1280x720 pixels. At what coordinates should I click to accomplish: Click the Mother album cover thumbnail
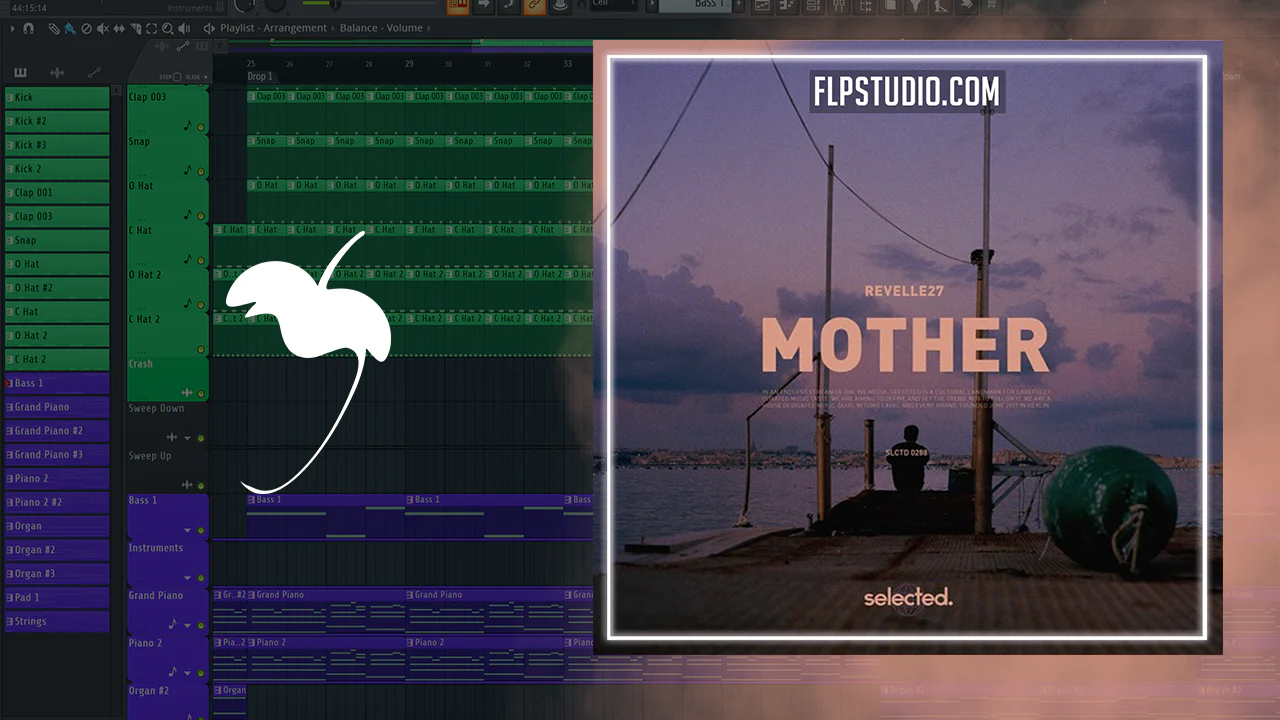coord(908,348)
